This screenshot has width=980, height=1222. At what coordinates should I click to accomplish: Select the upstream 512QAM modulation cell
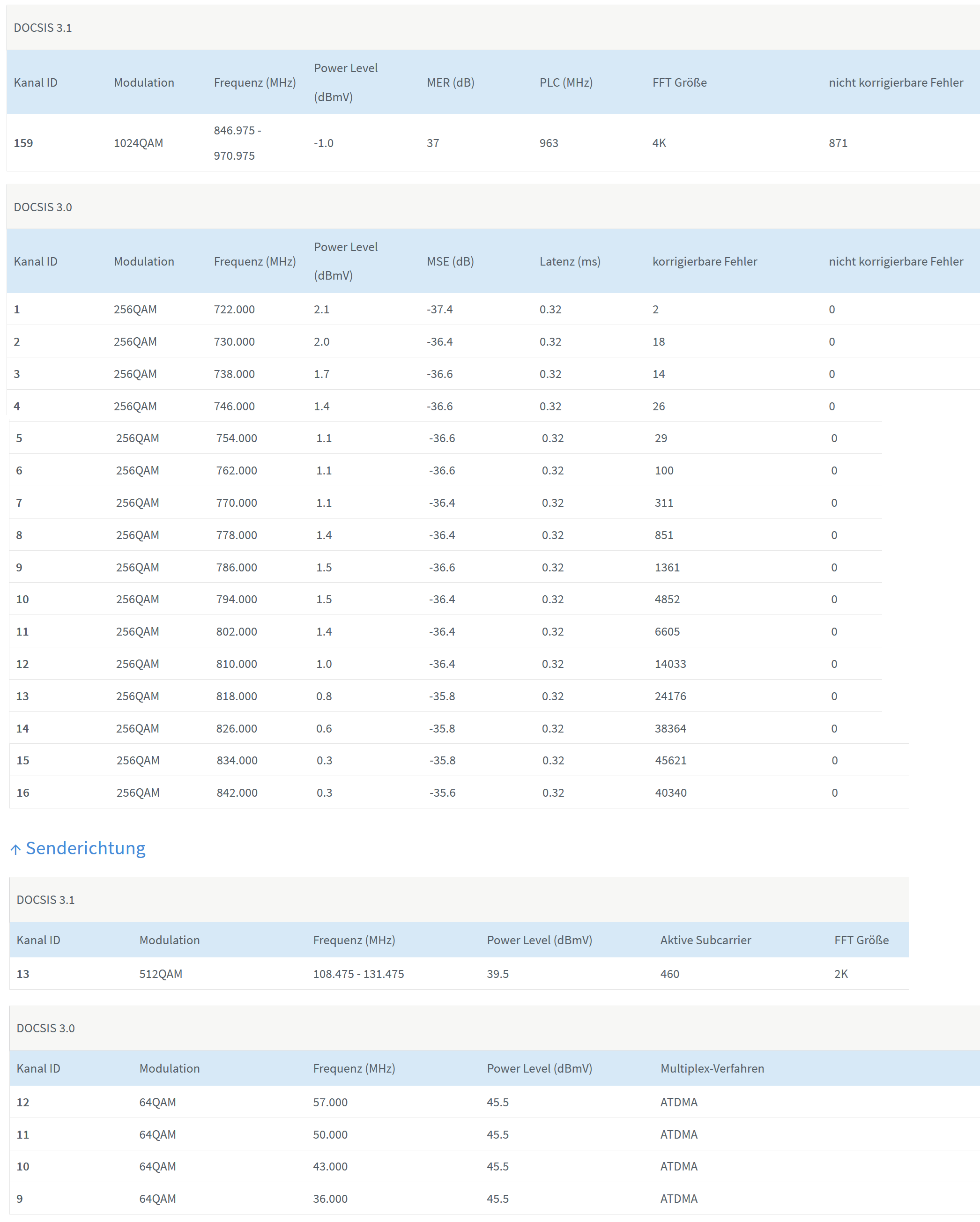point(161,974)
